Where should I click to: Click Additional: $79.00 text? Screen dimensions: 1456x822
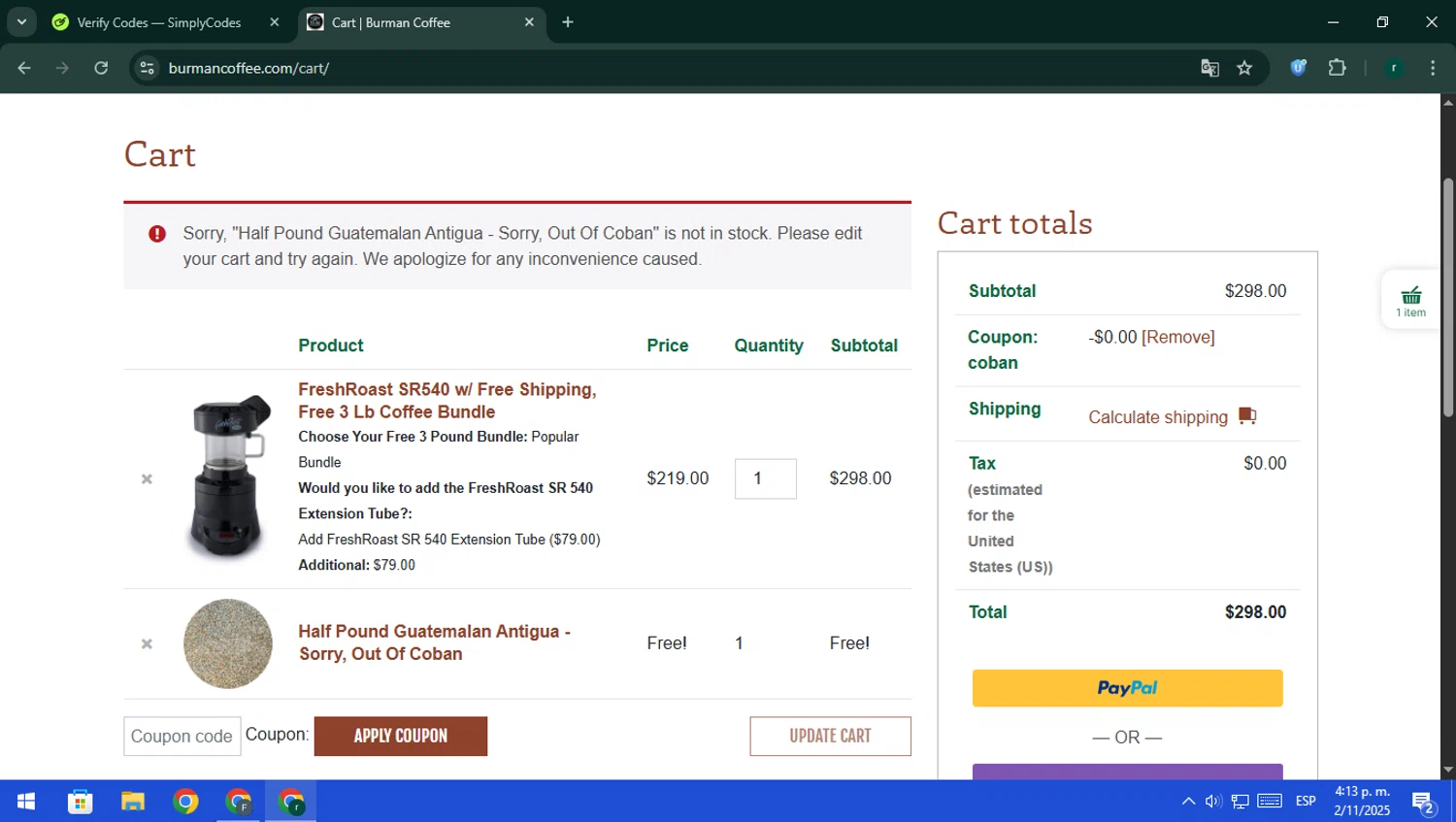pos(356,565)
